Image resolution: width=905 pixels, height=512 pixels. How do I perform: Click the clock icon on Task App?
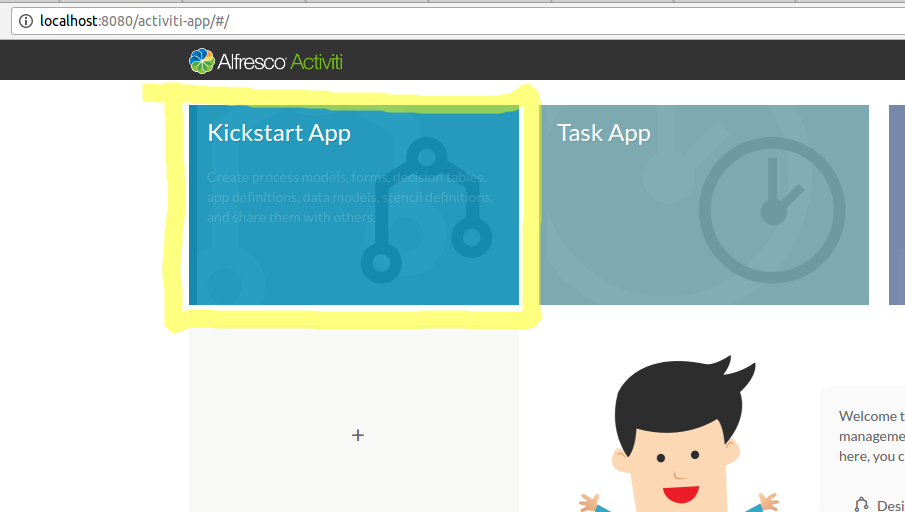point(772,210)
